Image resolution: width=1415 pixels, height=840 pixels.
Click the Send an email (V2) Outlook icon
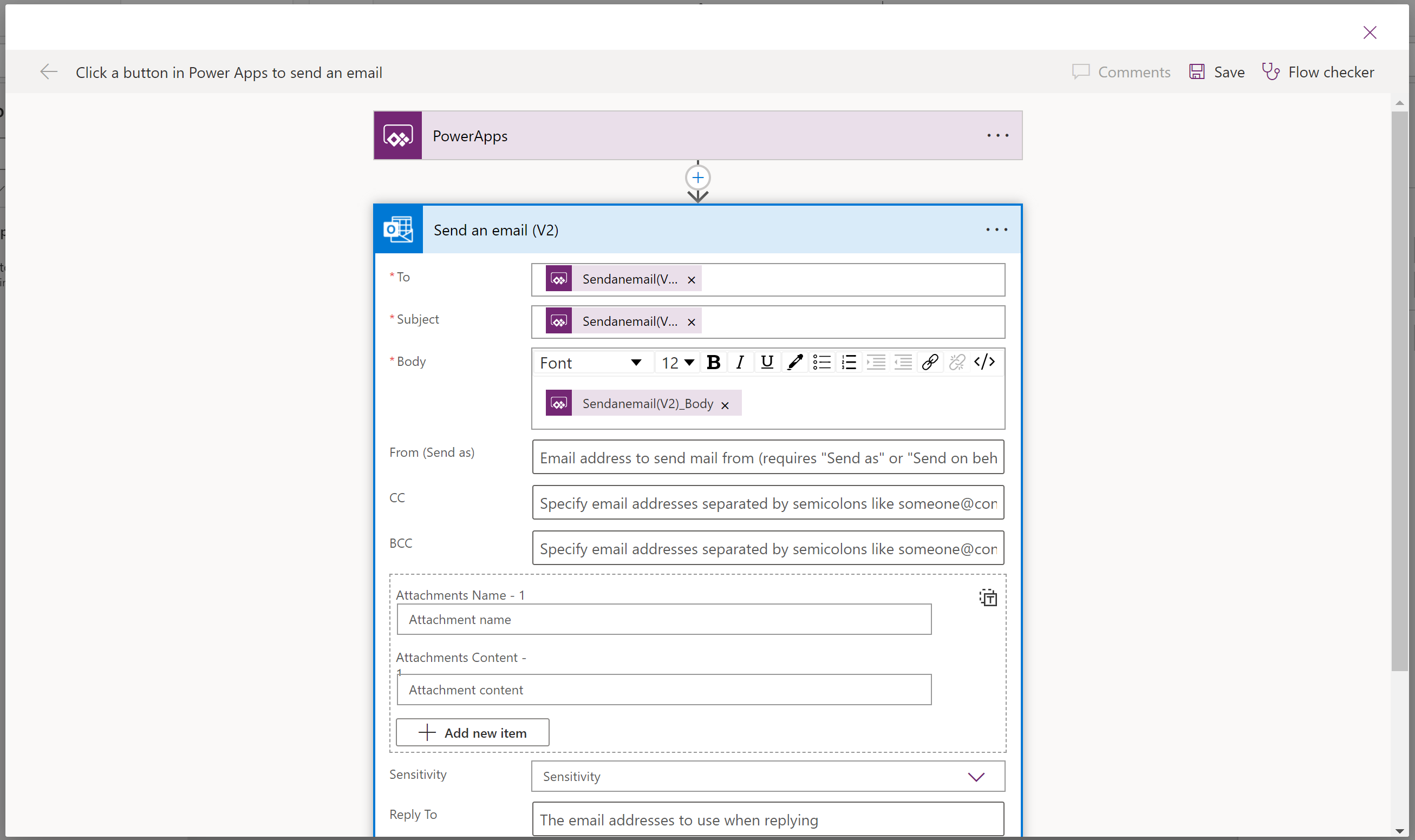pyautogui.click(x=398, y=230)
